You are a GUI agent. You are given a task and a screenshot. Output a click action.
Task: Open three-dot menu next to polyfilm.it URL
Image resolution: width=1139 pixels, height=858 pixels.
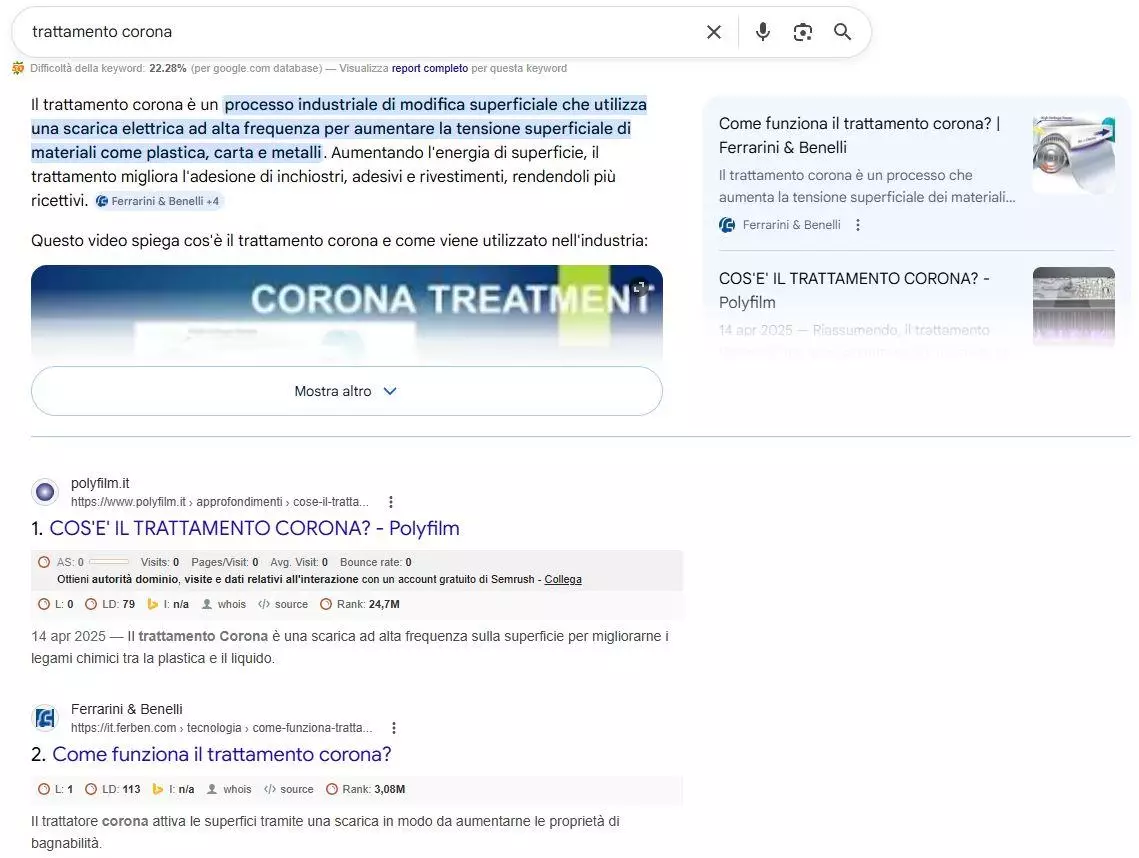[x=391, y=502]
